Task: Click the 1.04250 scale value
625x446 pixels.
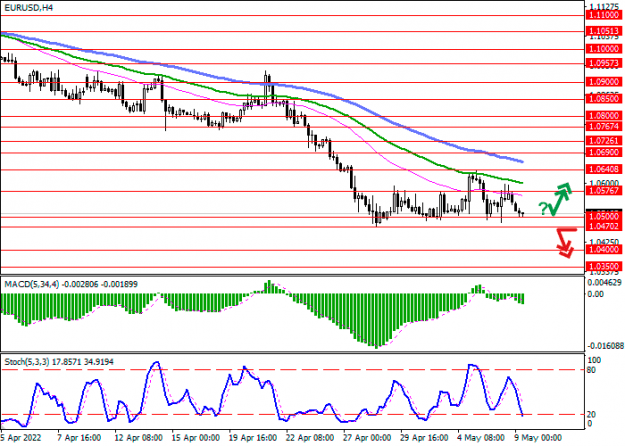Action: click(x=604, y=242)
